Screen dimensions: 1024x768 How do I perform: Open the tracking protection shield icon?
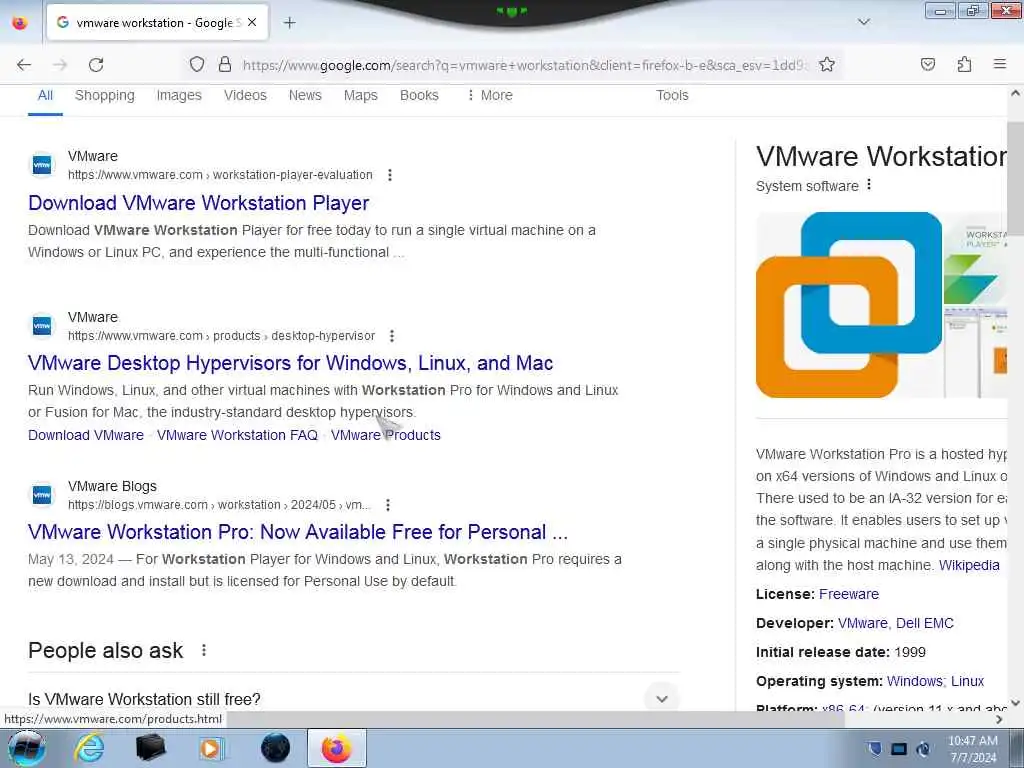coord(197,64)
